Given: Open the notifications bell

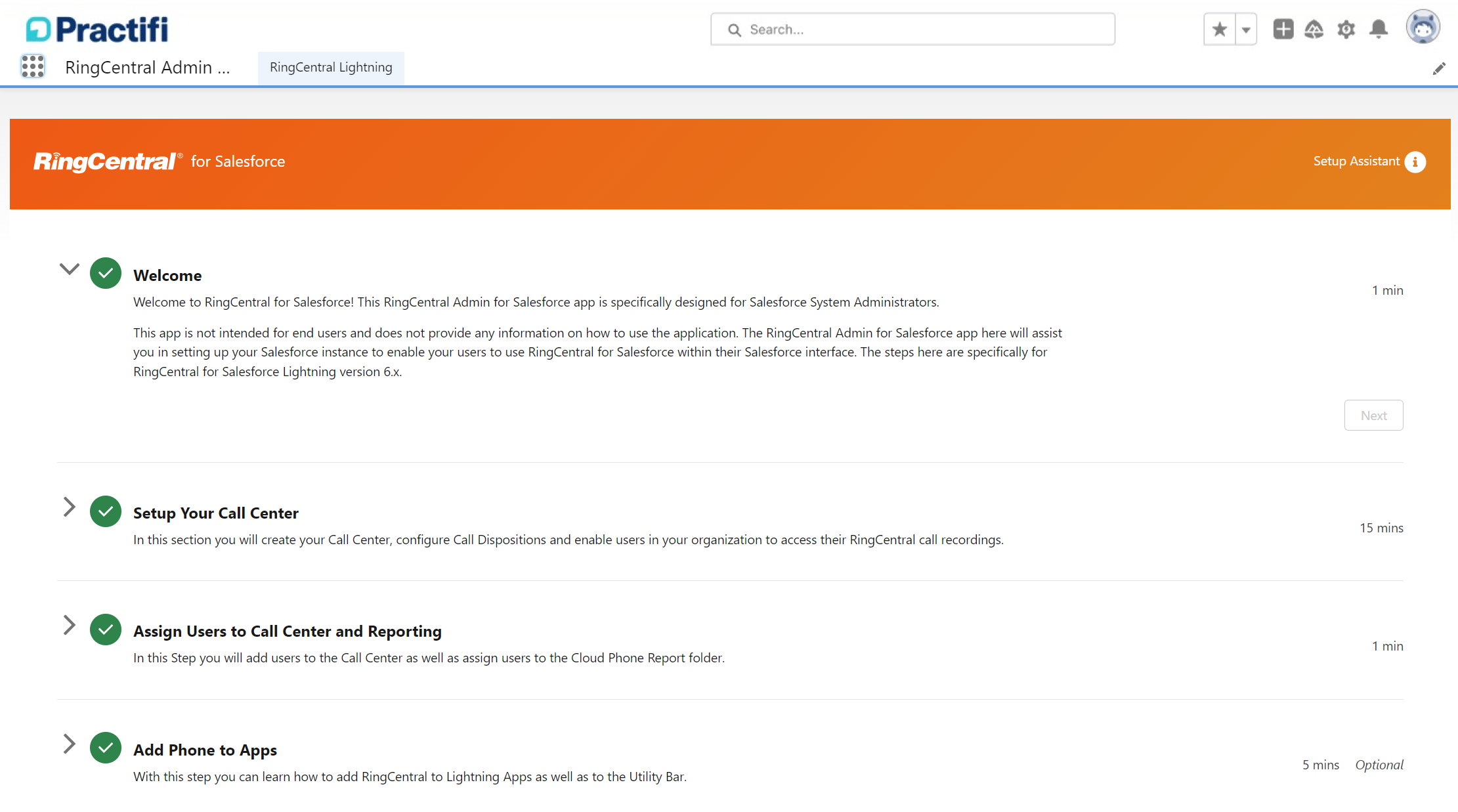Looking at the screenshot, I should click(x=1379, y=30).
